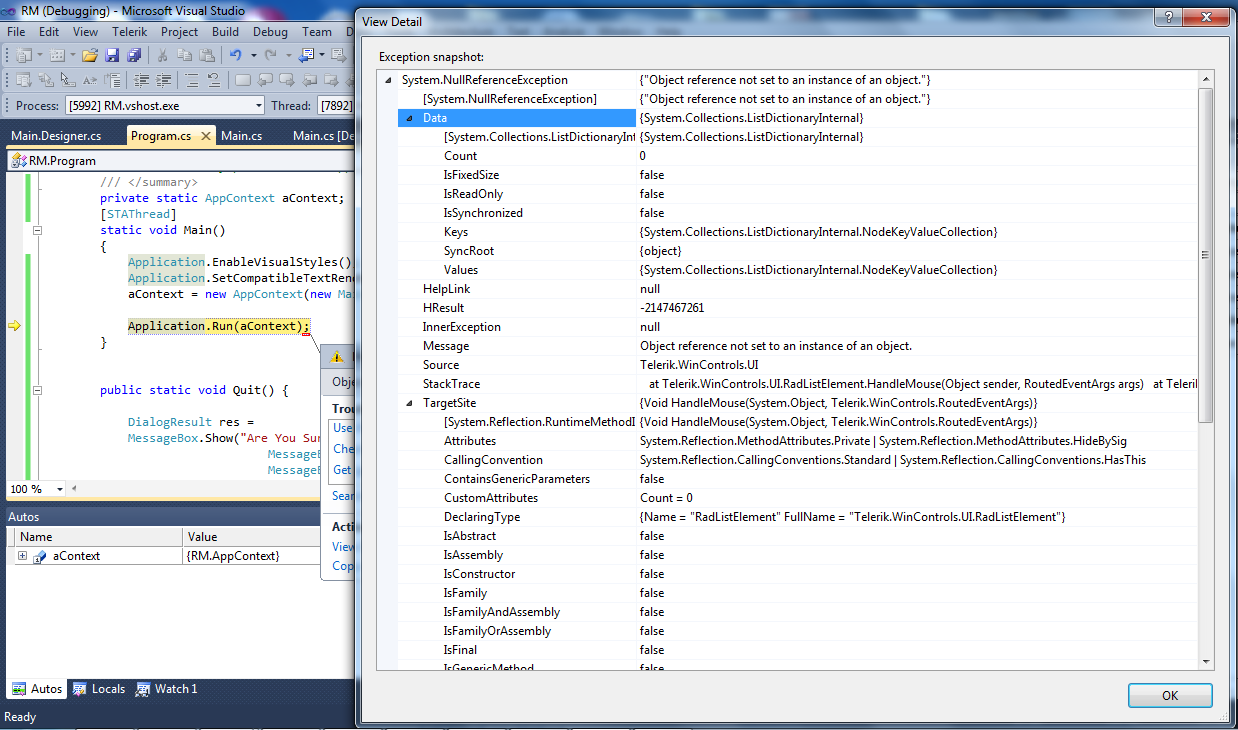This screenshot has width=1238, height=730.
Task: Click the Navigate Backward icon
Action: pyautogui.click(x=307, y=55)
